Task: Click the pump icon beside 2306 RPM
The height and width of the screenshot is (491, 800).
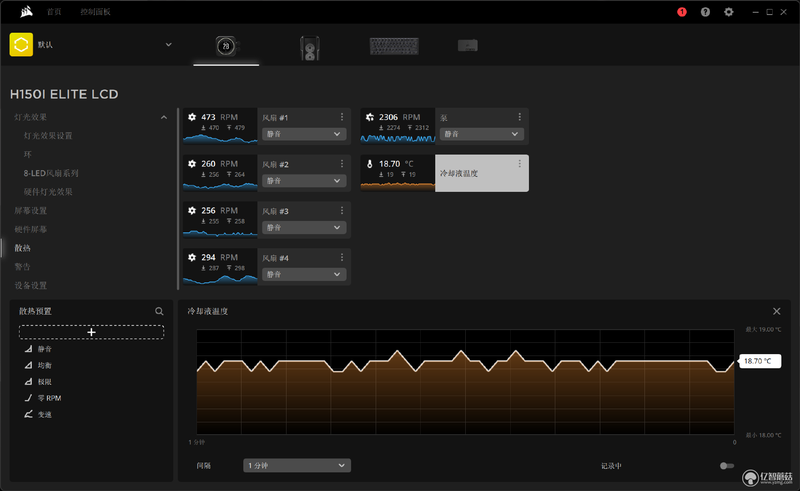Action: coord(370,117)
